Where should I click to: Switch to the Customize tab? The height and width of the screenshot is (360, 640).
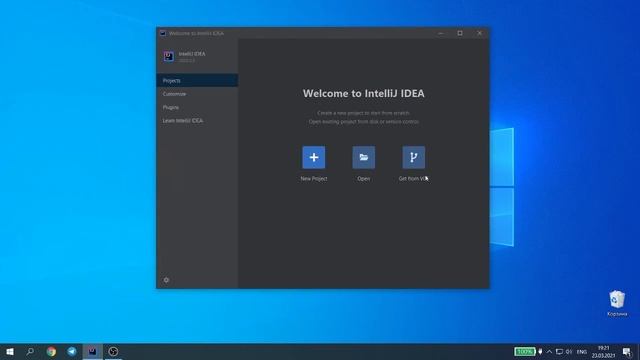click(x=197, y=94)
